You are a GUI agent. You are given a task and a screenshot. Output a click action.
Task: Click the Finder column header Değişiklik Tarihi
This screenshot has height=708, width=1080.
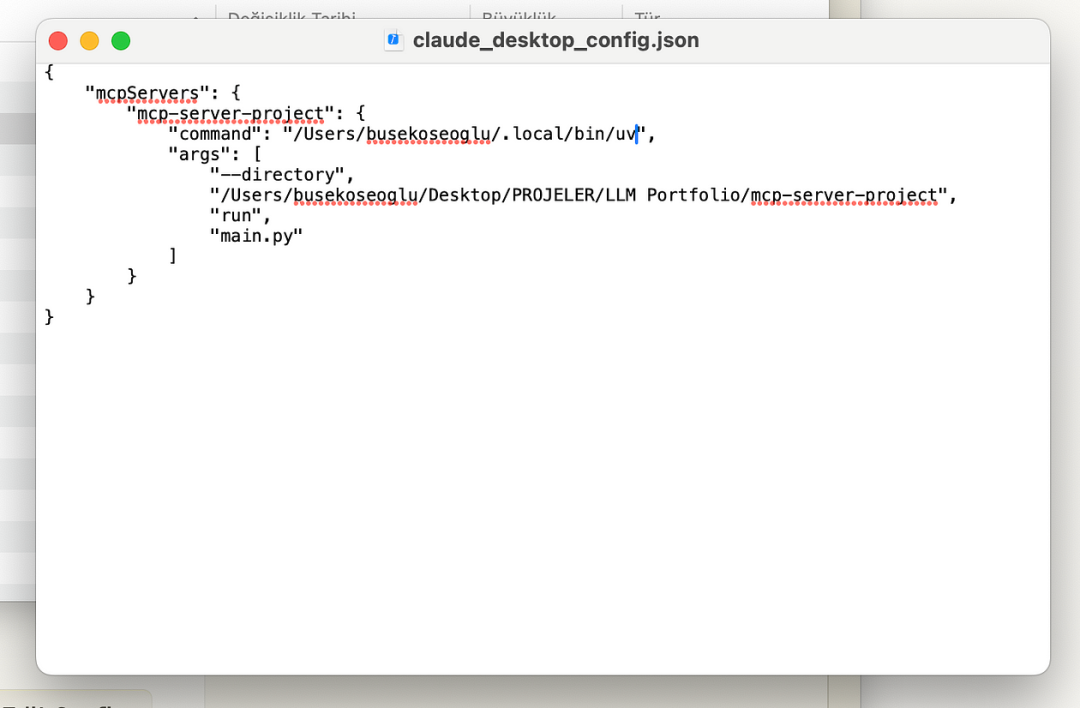[291, 14]
